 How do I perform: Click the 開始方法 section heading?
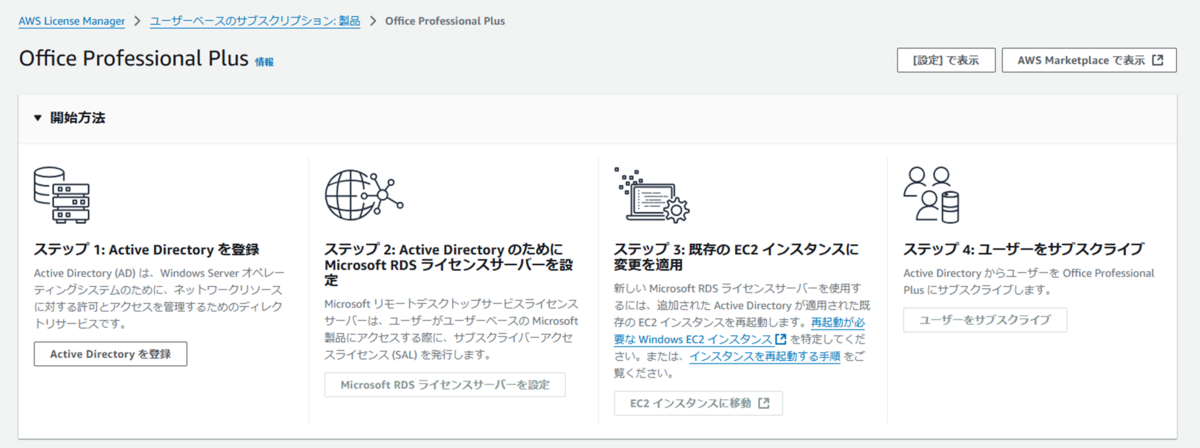click(x=78, y=118)
